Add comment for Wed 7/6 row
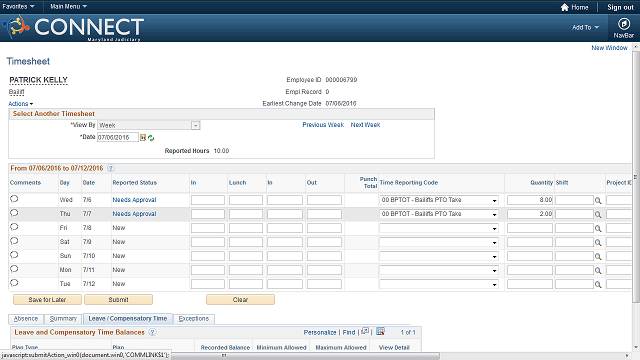This screenshot has height=360, width=640. [x=14, y=199]
